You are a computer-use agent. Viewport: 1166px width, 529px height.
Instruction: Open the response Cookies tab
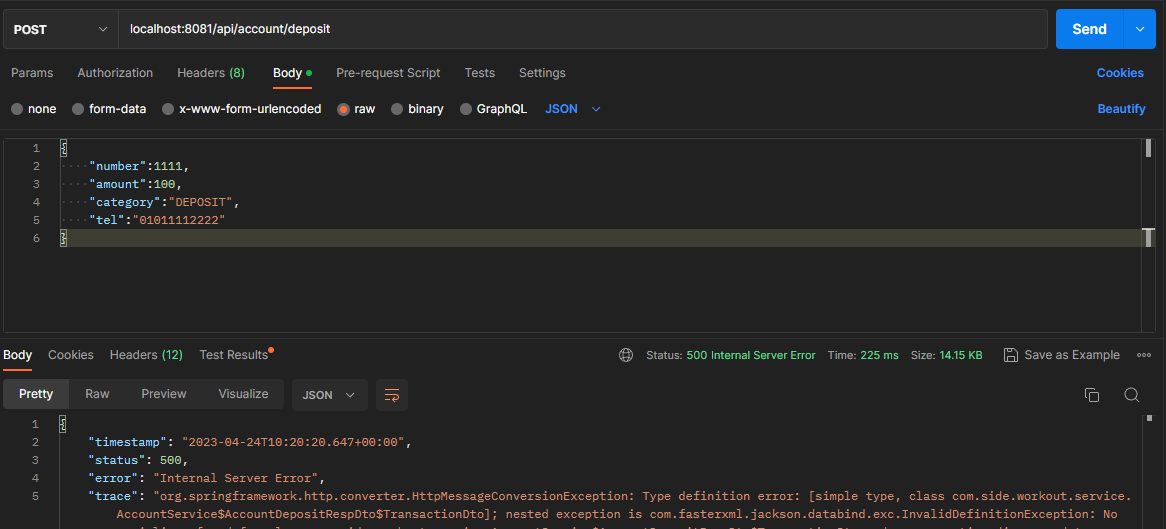71,355
